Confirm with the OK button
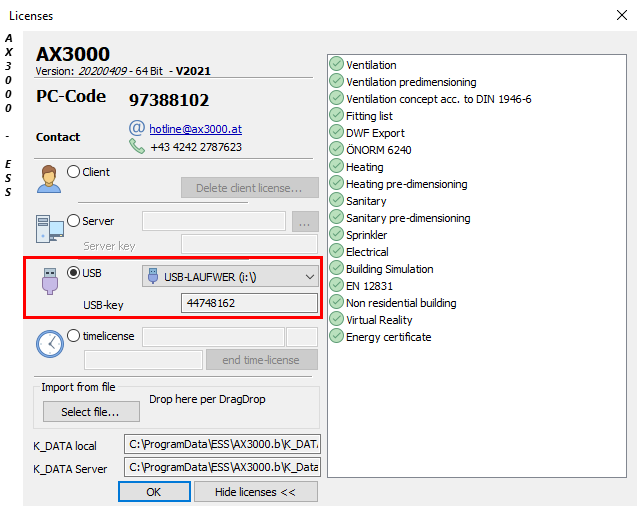The image size is (638, 507). [x=154, y=492]
